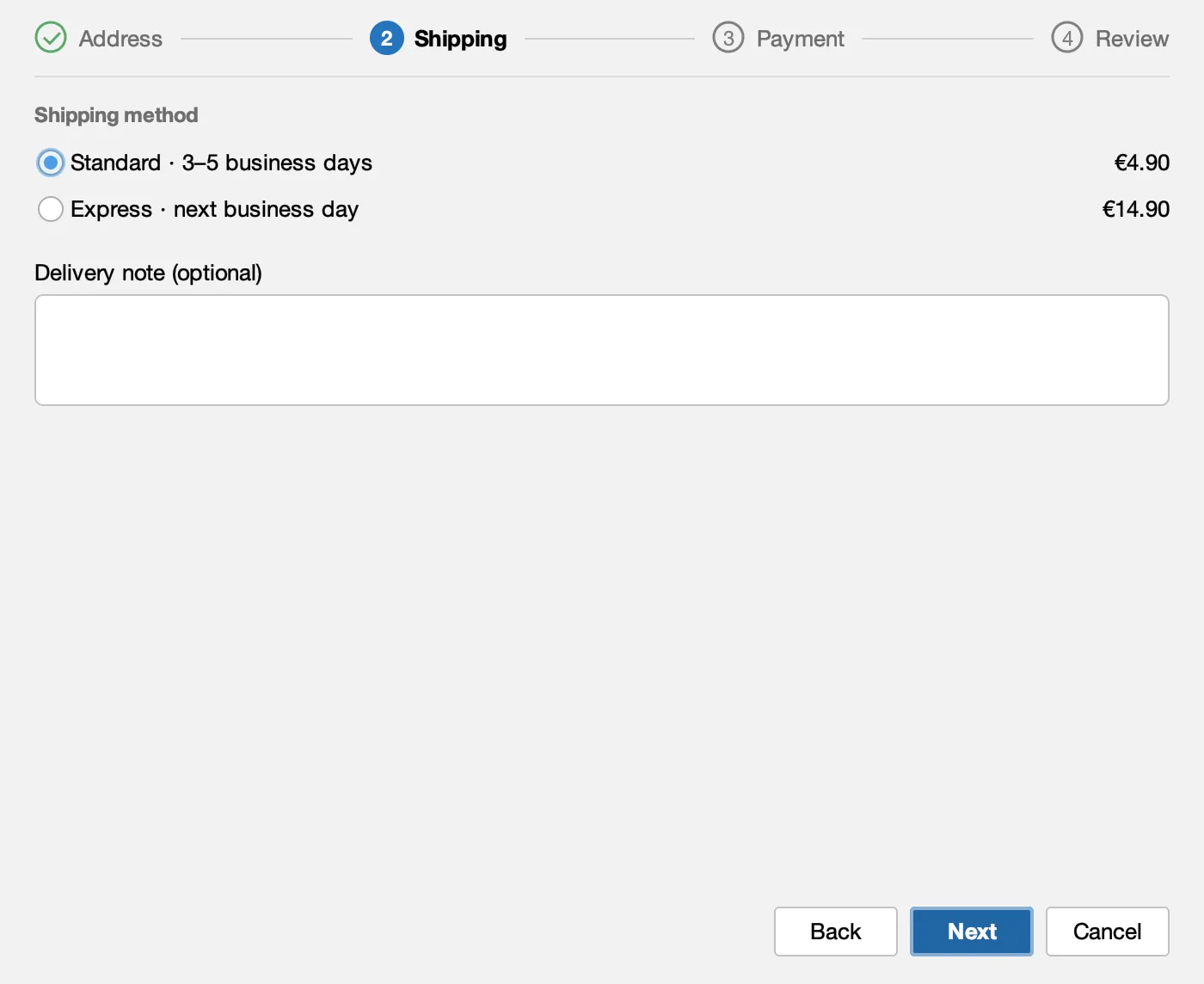Click the step 3 Payment circle icon
This screenshot has width=1204, height=984.
coord(728,38)
